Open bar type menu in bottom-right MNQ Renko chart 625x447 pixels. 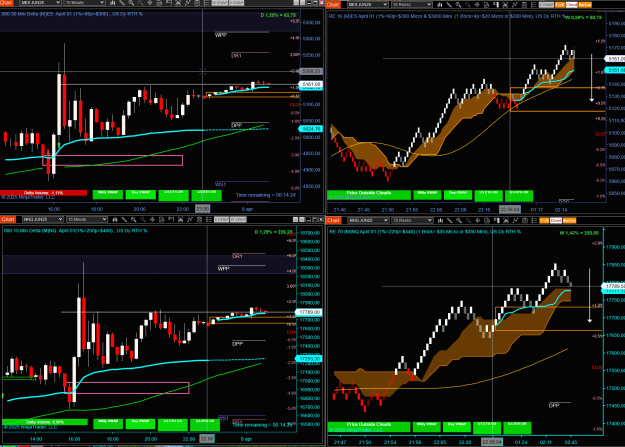440,221
